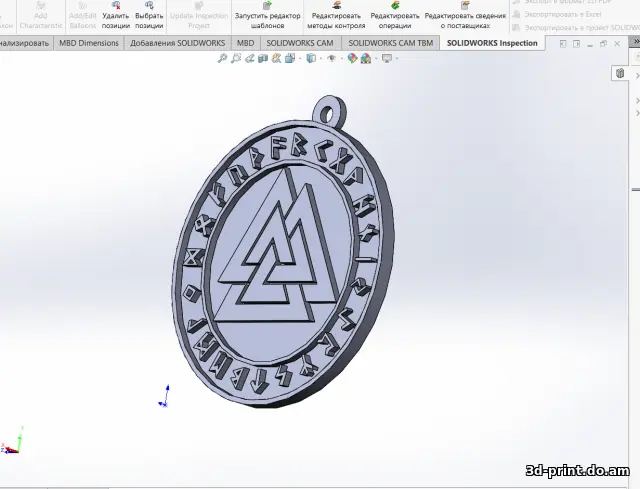Click the View Orientation cube icon
This screenshot has width=640, height=489.
[290, 58]
